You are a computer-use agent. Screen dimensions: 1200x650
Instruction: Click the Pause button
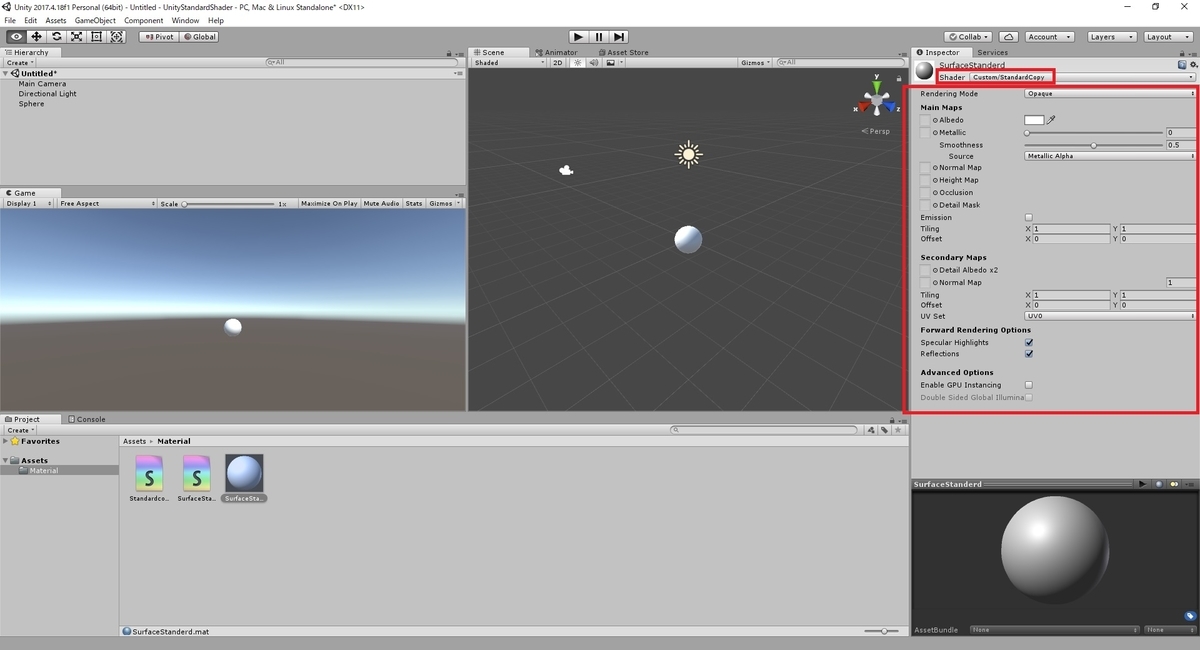click(599, 37)
